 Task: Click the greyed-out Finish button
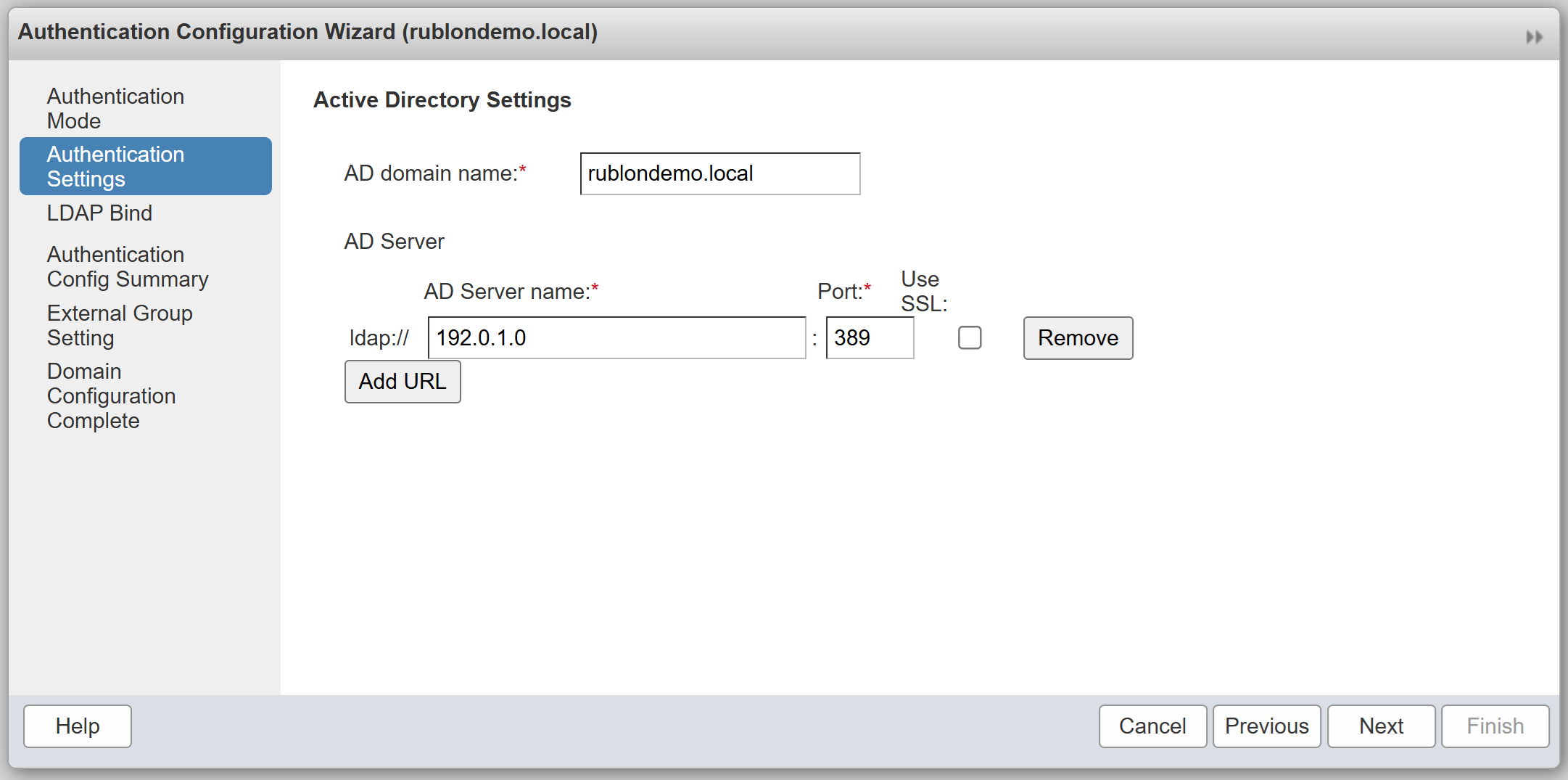tap(1495, 726)
